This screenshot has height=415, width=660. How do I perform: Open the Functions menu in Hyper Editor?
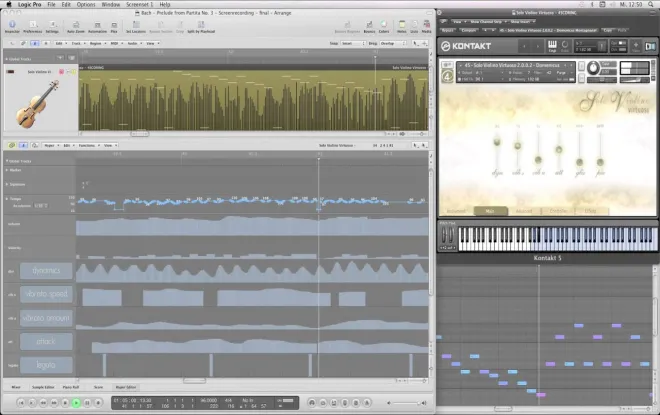click(x=89, y=145)
